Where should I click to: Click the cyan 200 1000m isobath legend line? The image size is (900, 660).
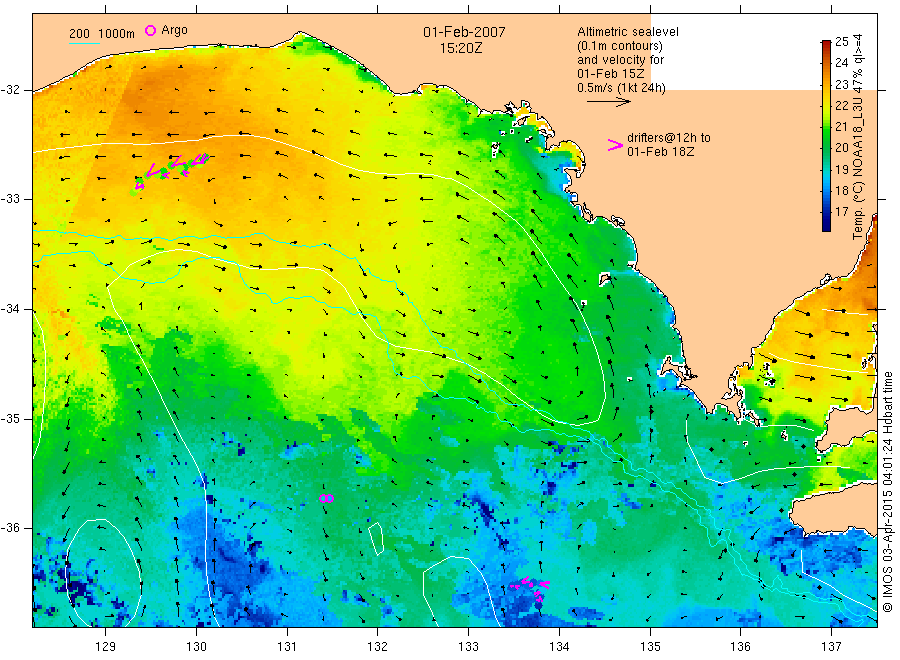pyautogui.click(x=84, y=44)
